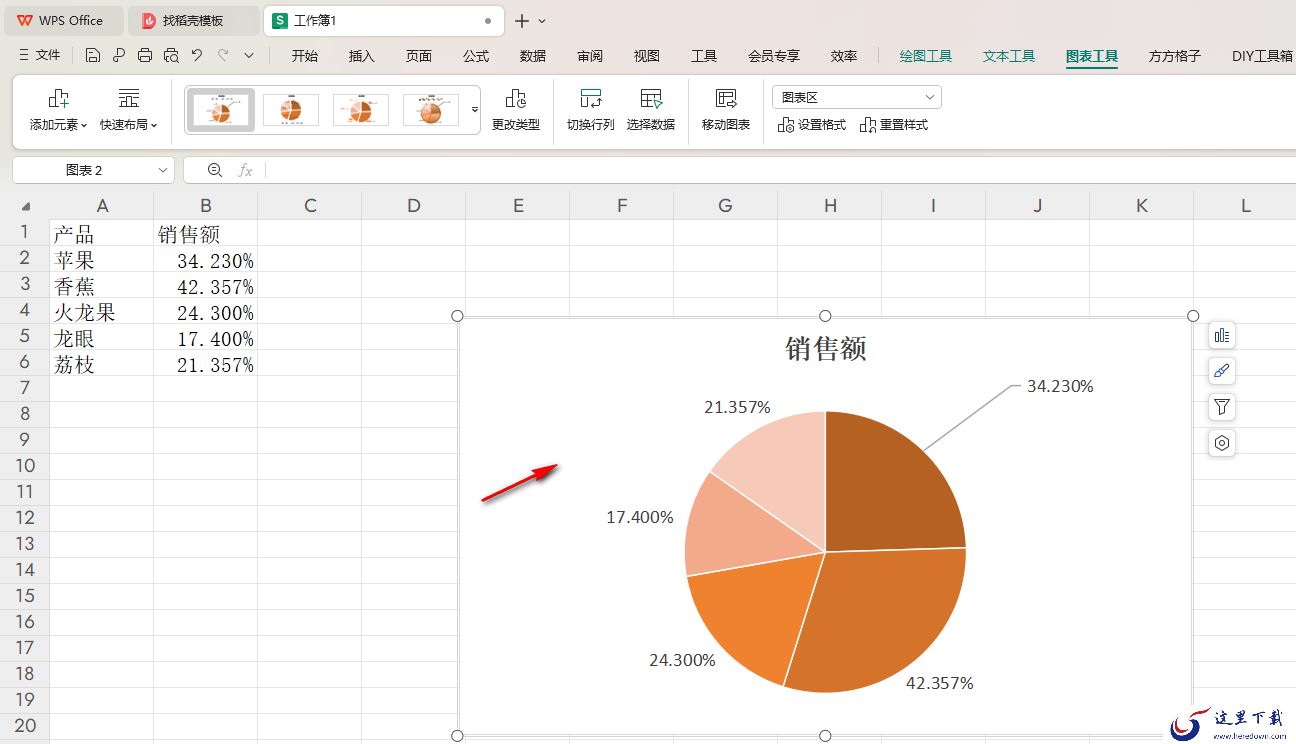The image size is (1296, 744).
Task: Click the print preview icon
Action: [x=171, y=56]
